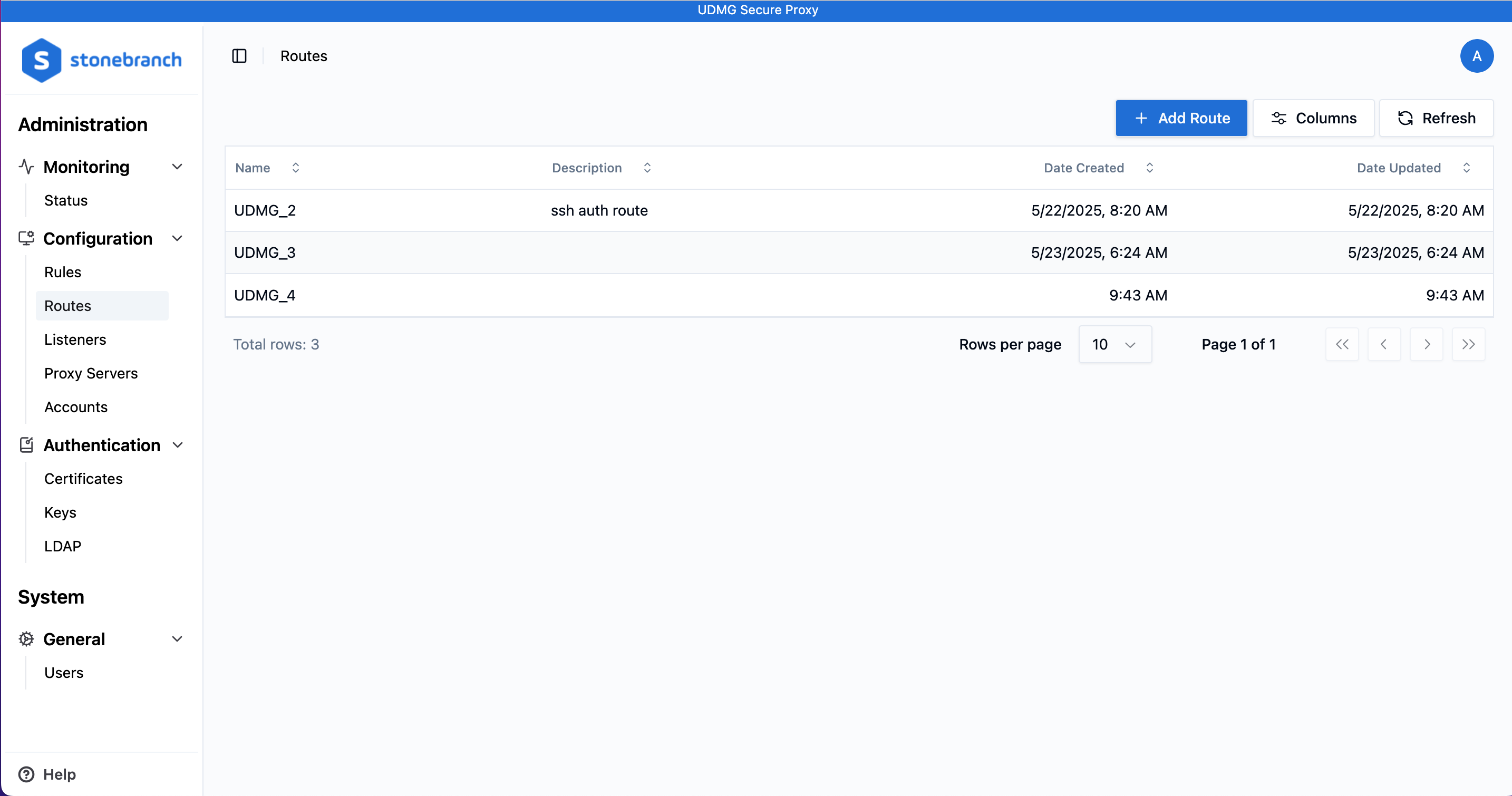The image size is (1512, 796).
Task: Go to last page arrow
Action: point(1468,345)
